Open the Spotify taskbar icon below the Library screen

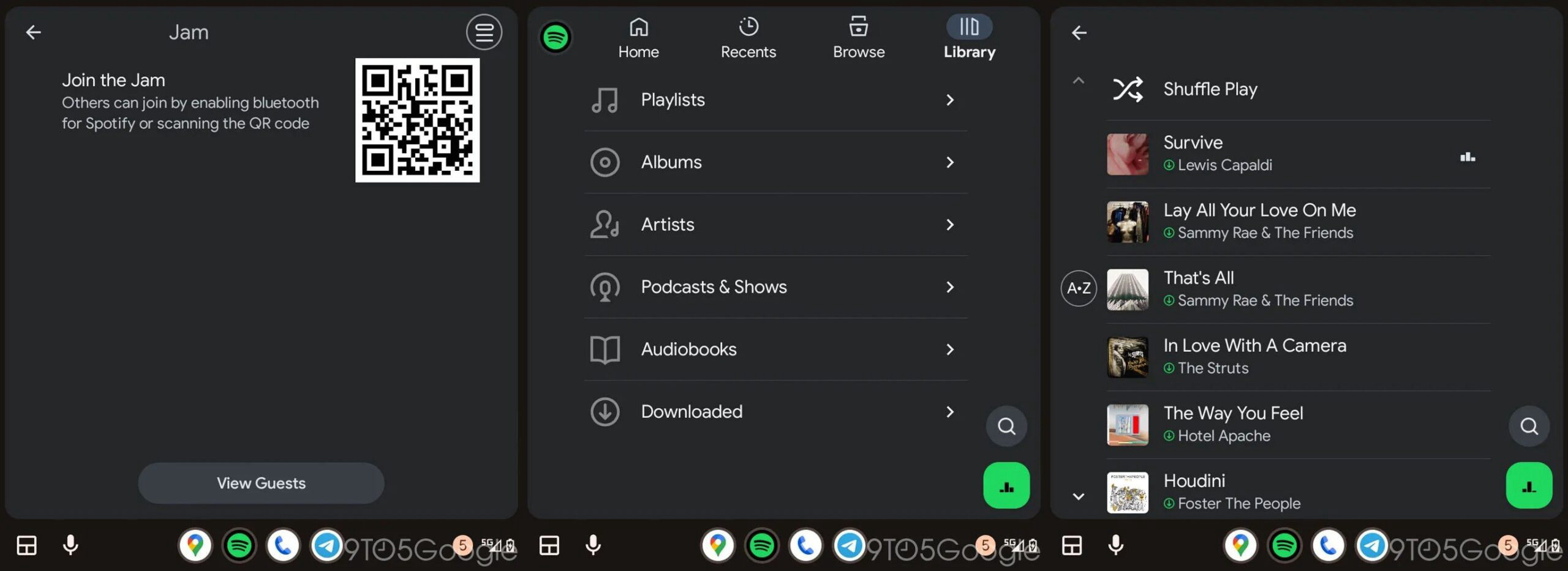[761, 545]
